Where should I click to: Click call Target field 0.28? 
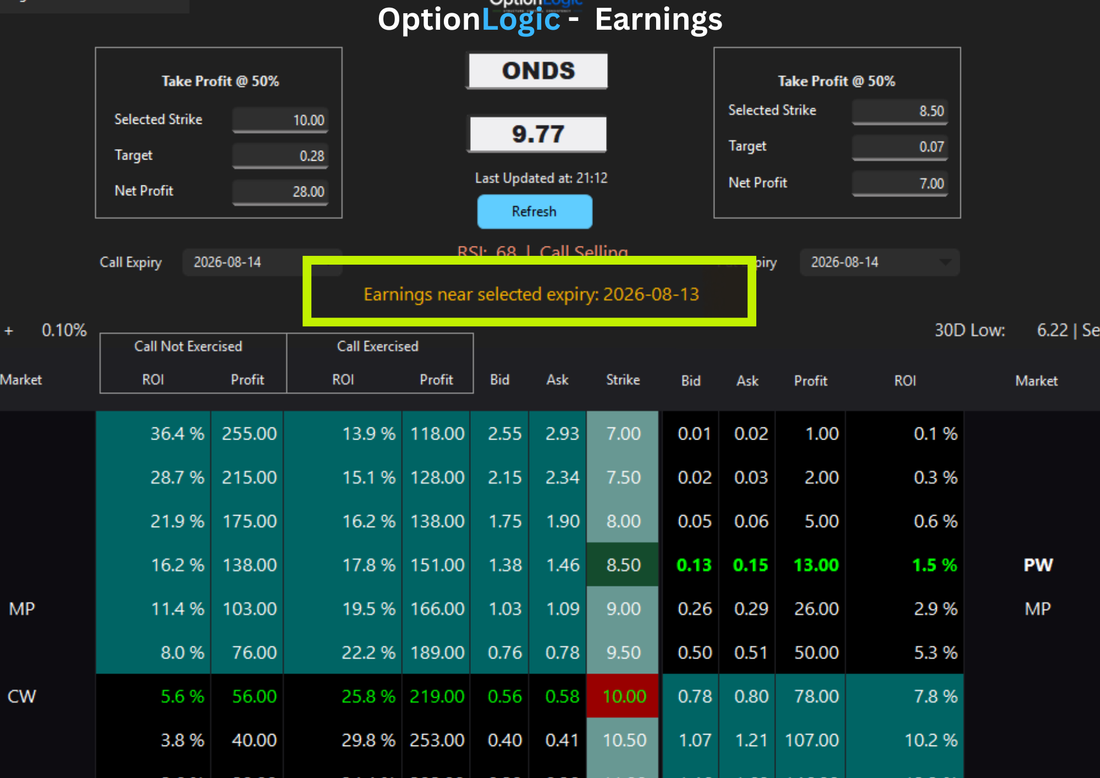(280, 156)
